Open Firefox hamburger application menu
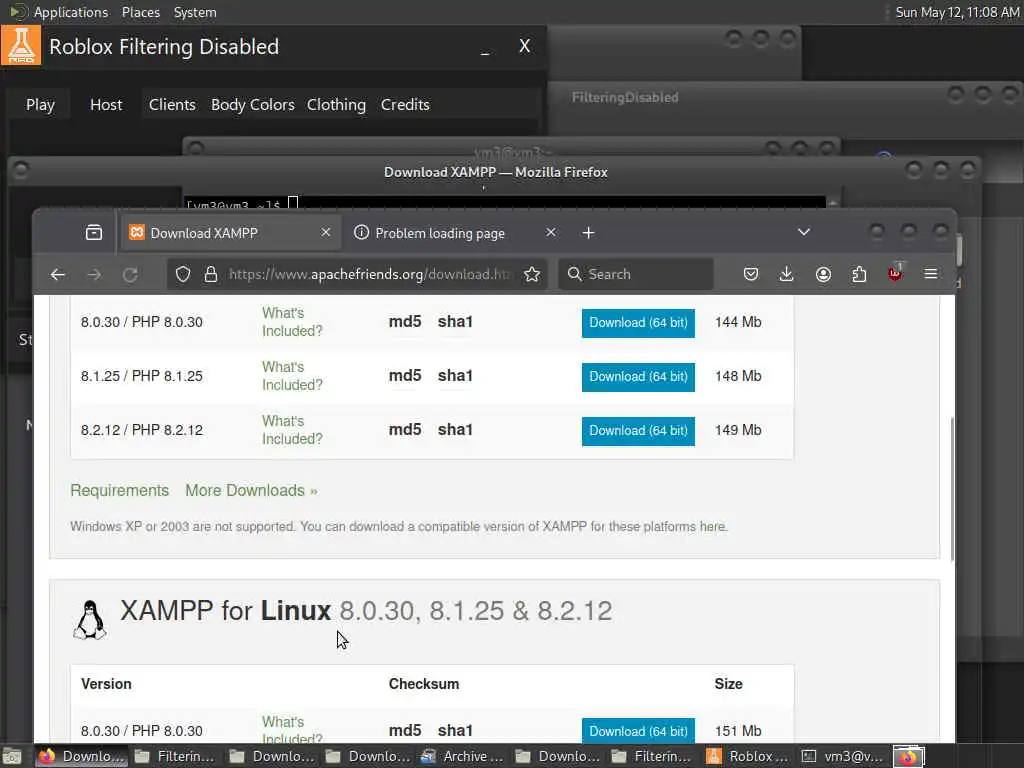This screenshot has height=768, width=1024. point(931,274)
